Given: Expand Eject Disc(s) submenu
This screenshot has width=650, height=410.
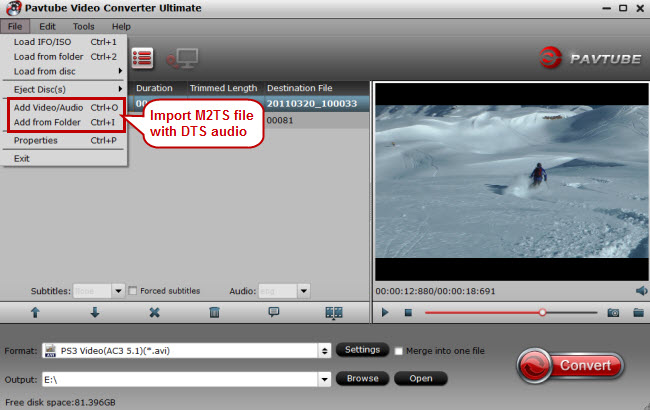Looking at the screenshot, I should [x=65, y=89].
